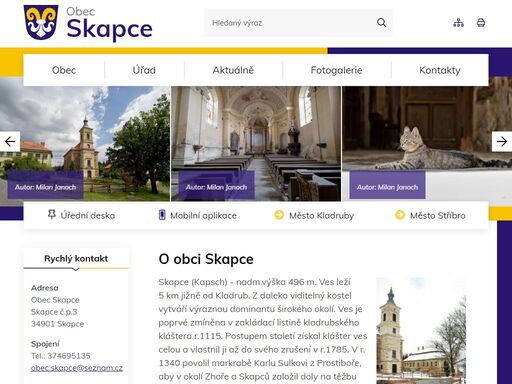The image size is (512, 384).
Task: Click the O obci Skapce heading
Action: coord(206,259)
